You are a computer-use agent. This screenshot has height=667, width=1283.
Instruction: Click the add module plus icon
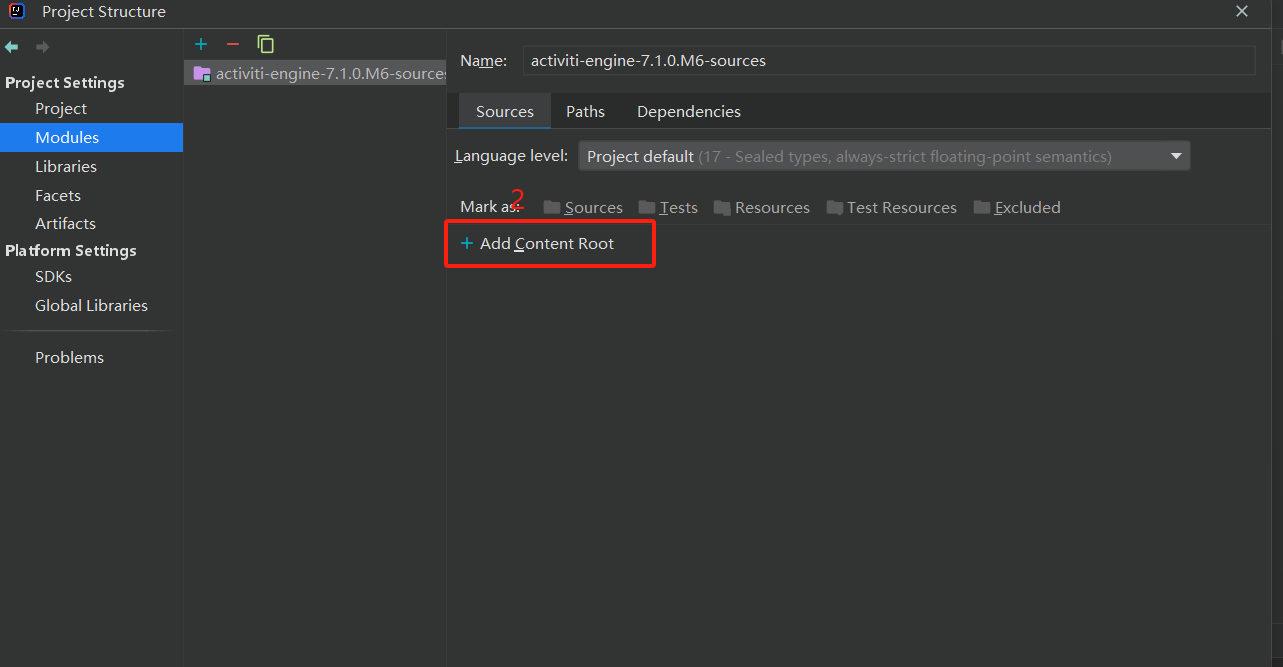coord(201,44)
